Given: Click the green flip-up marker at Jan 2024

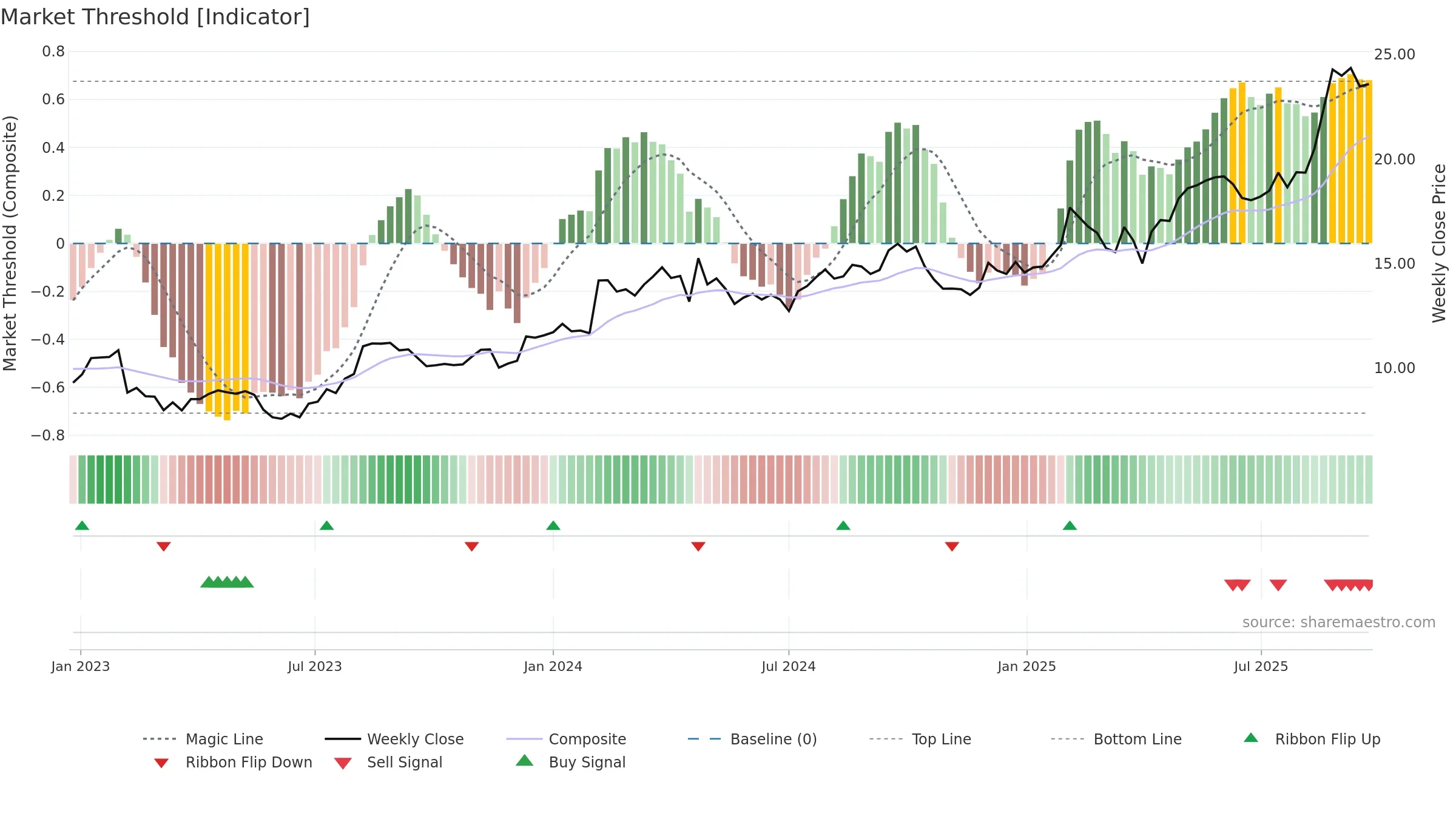Looking at the screenshot, I should [553, 525].
